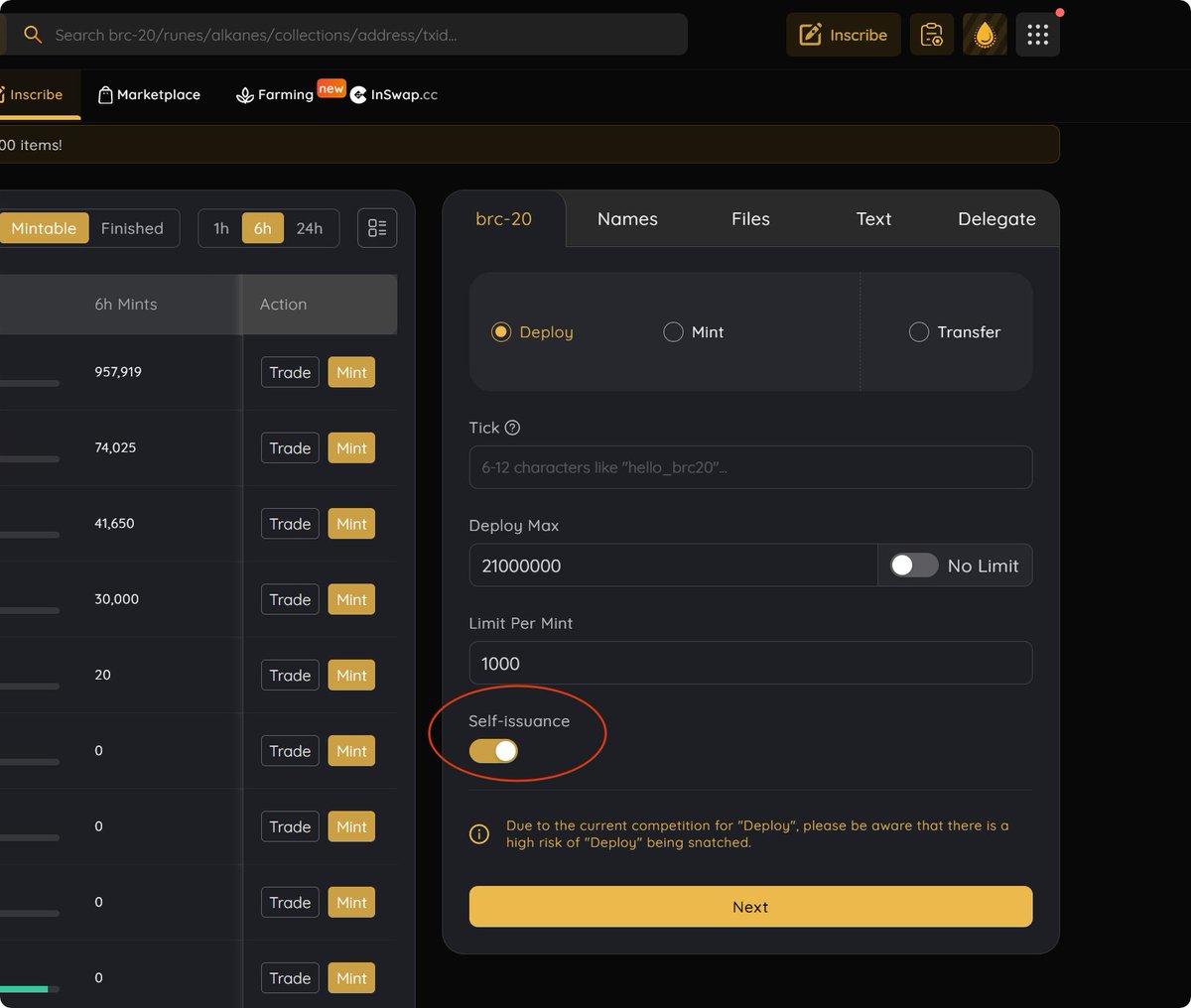Screen dimensions: 1191x1008
Task: Click the search magnifier icon
Action: [x=33, y=35]
